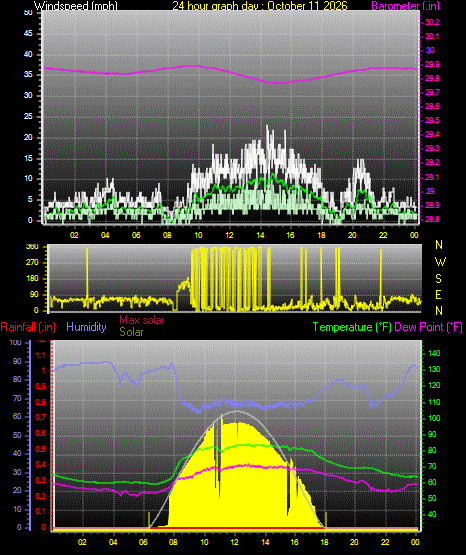Viewport: 466px width, 555px height.
Task: Click rainfall scale value 0.5
Action: [x=41, y=450]
